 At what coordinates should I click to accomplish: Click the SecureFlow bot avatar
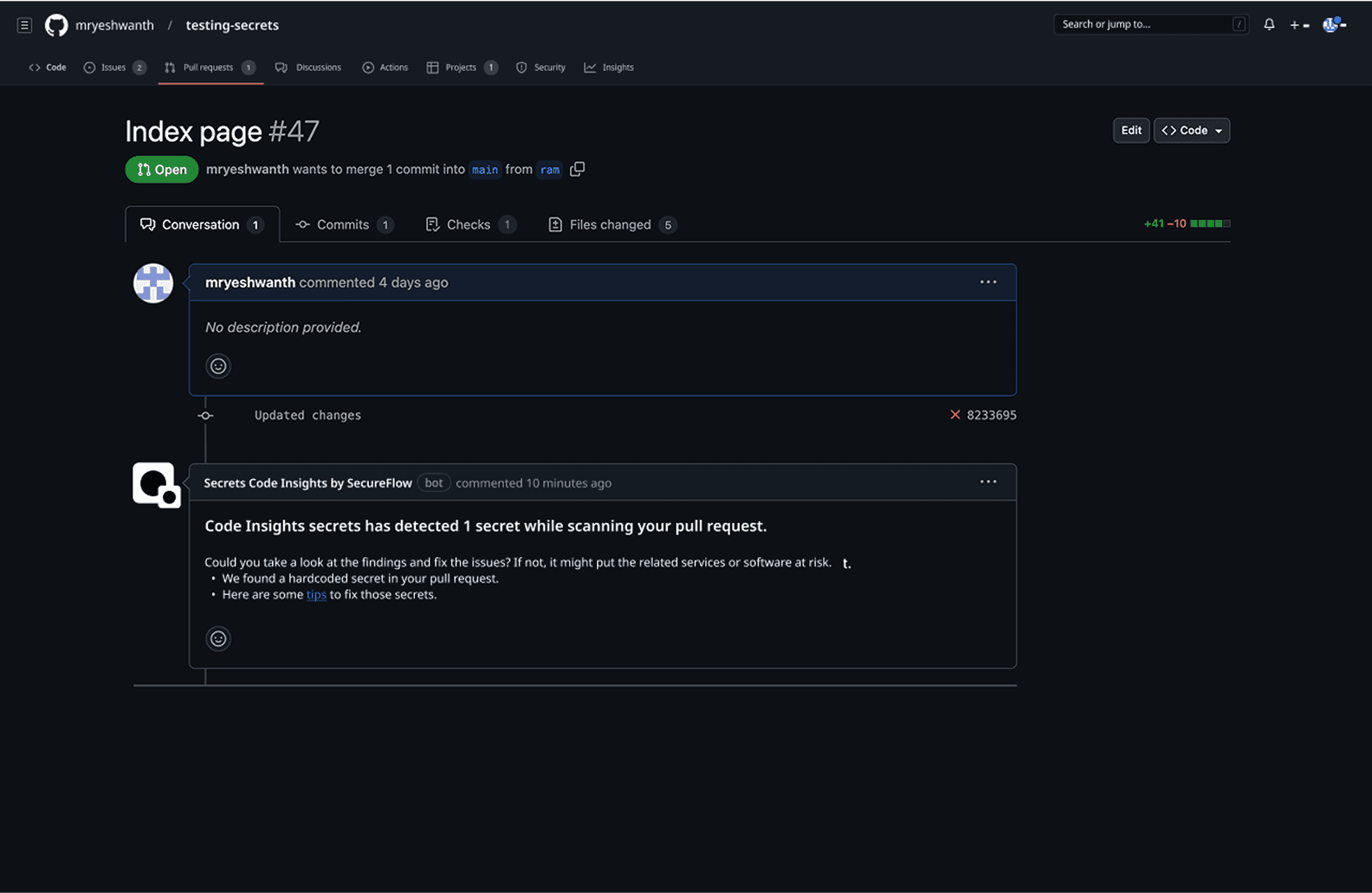tap(157, 485)
